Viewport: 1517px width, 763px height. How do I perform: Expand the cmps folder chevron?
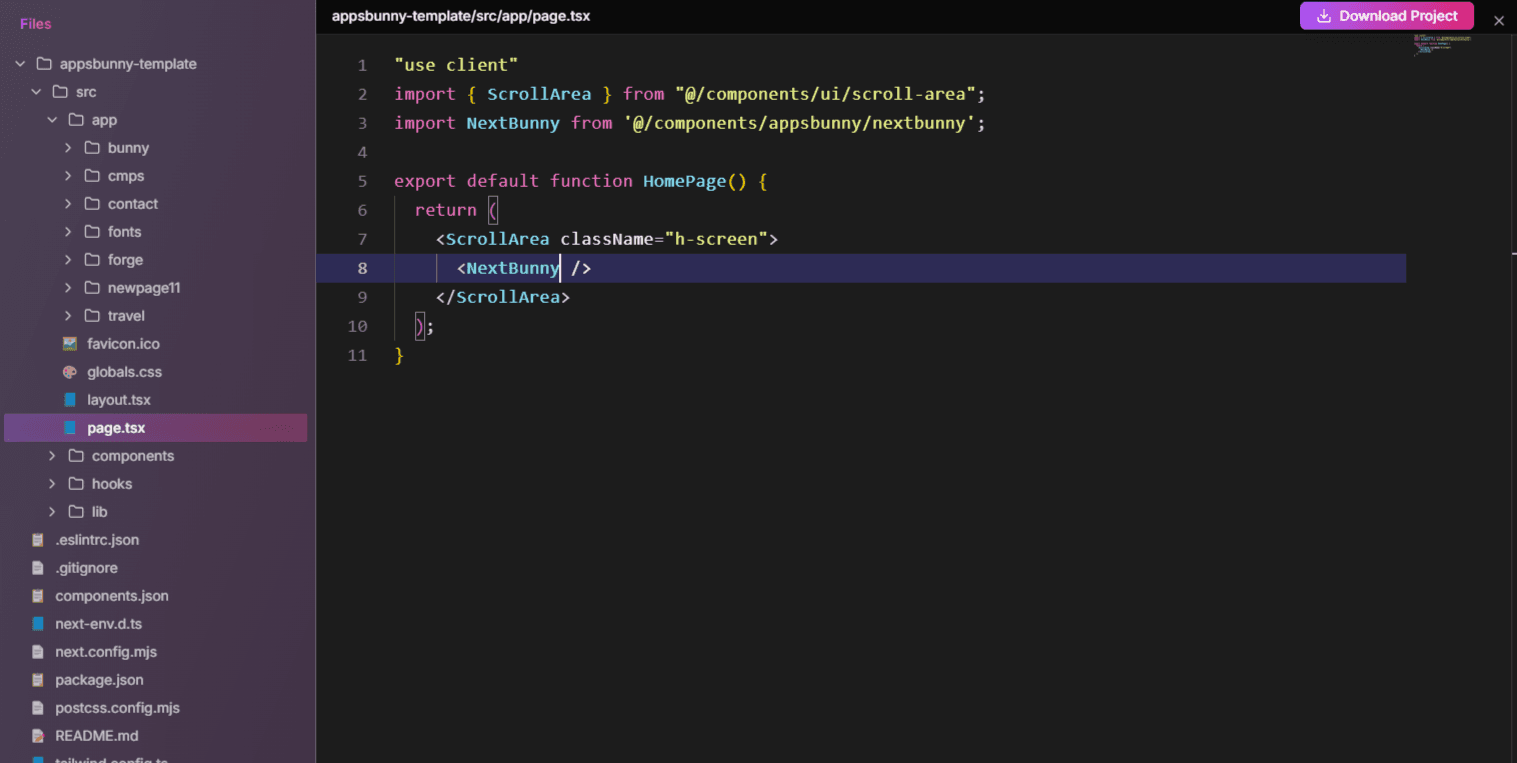(68, 176)
